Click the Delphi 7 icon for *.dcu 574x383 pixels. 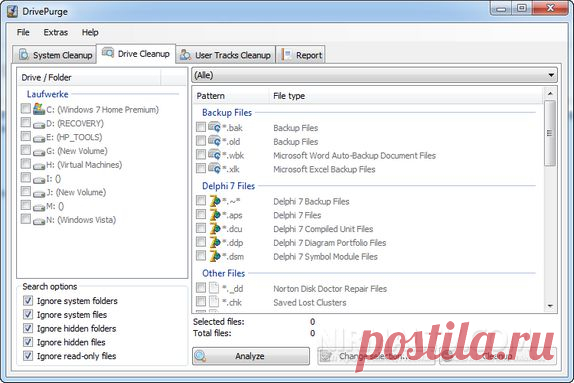[215, 228]
